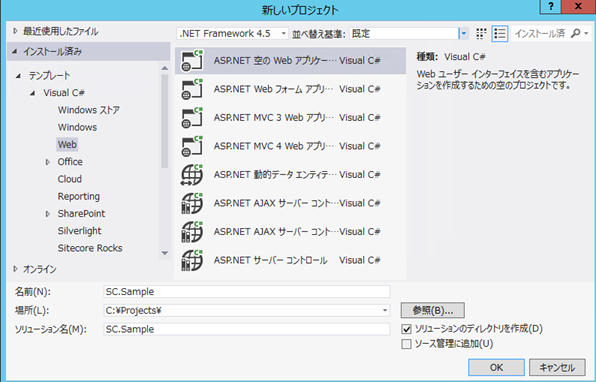Expand the オンライン section

point(15,269)
